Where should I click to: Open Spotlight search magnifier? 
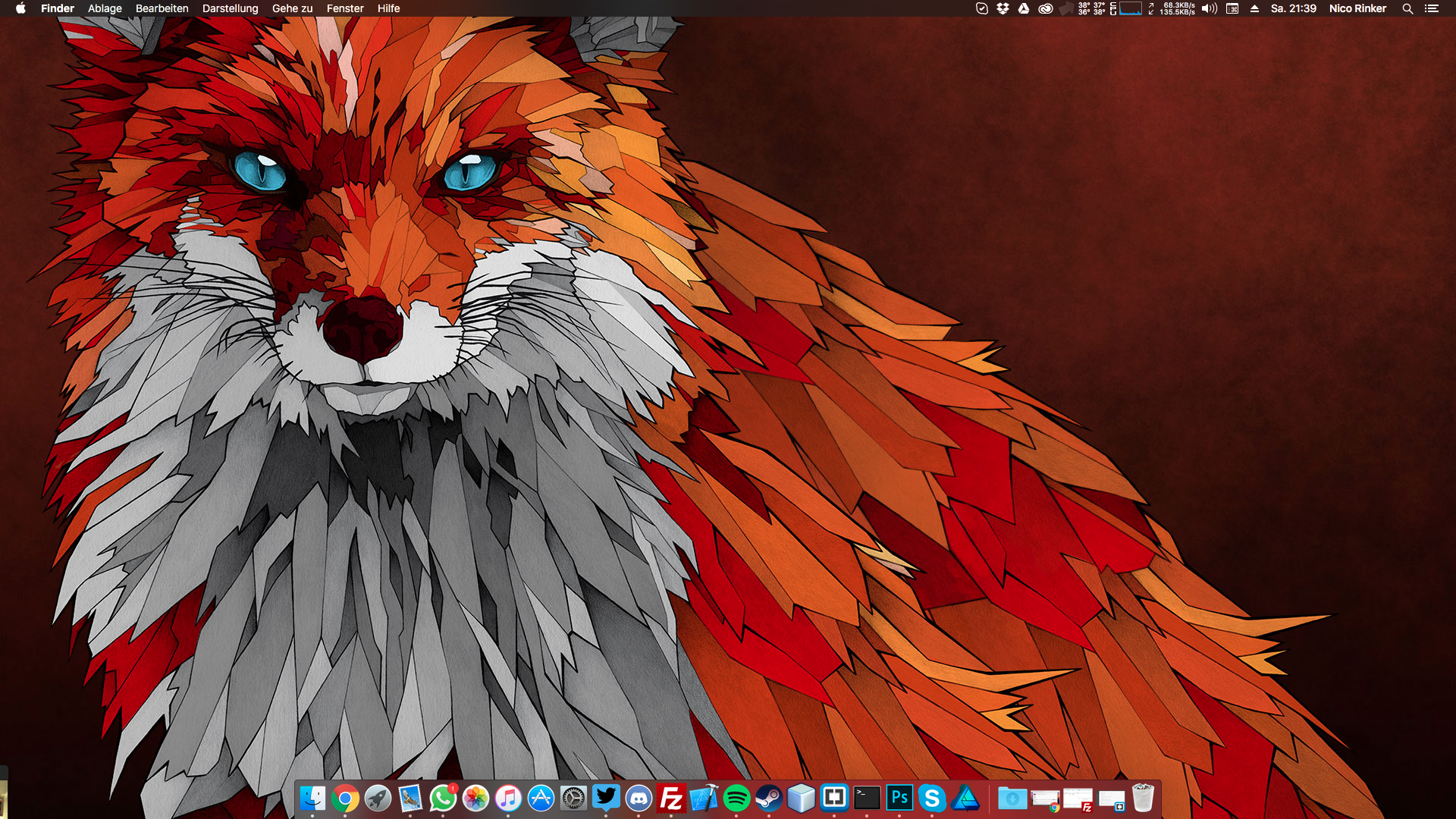1407,8
